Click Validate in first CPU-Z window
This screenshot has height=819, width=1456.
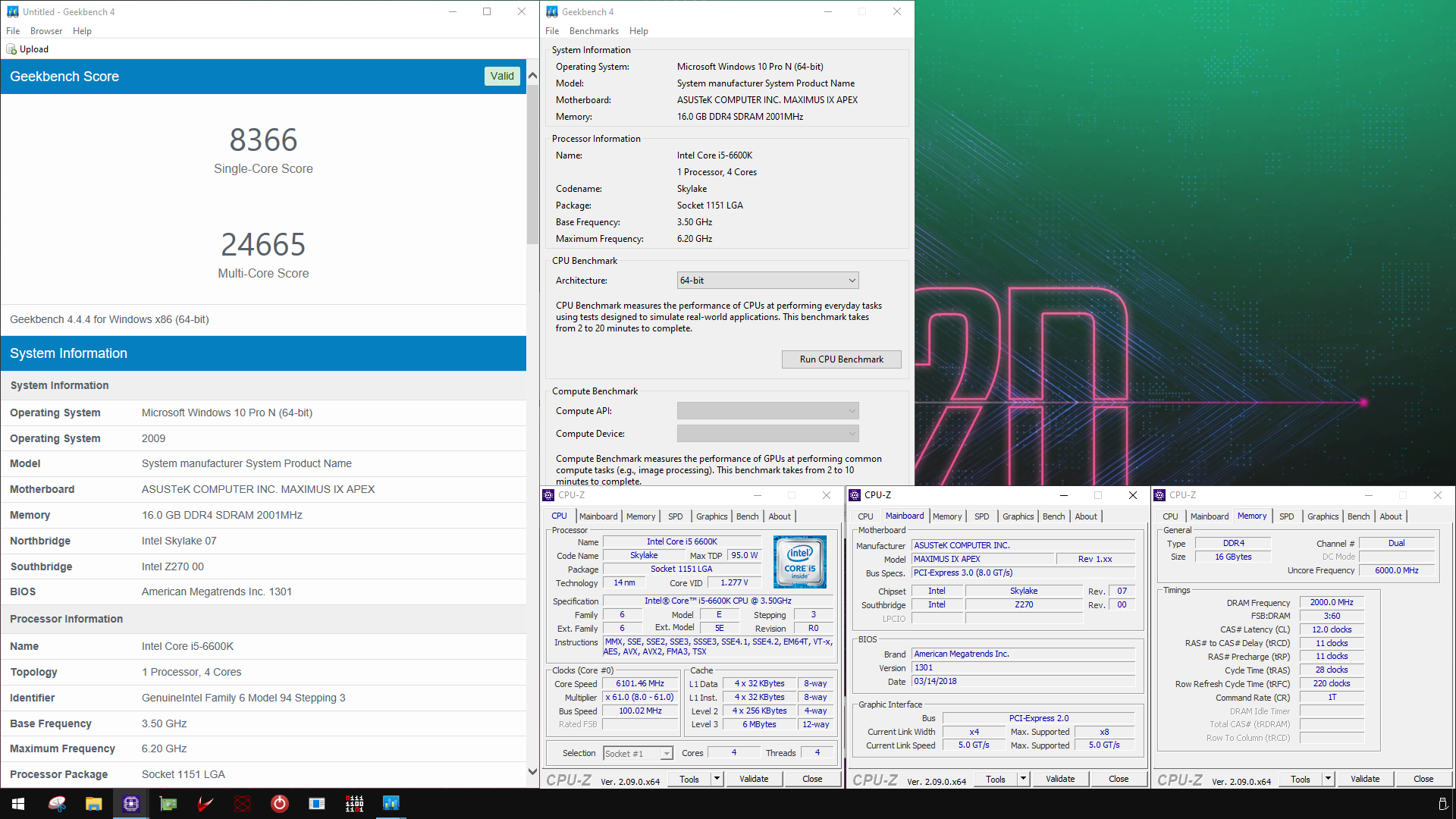(754, 779)
